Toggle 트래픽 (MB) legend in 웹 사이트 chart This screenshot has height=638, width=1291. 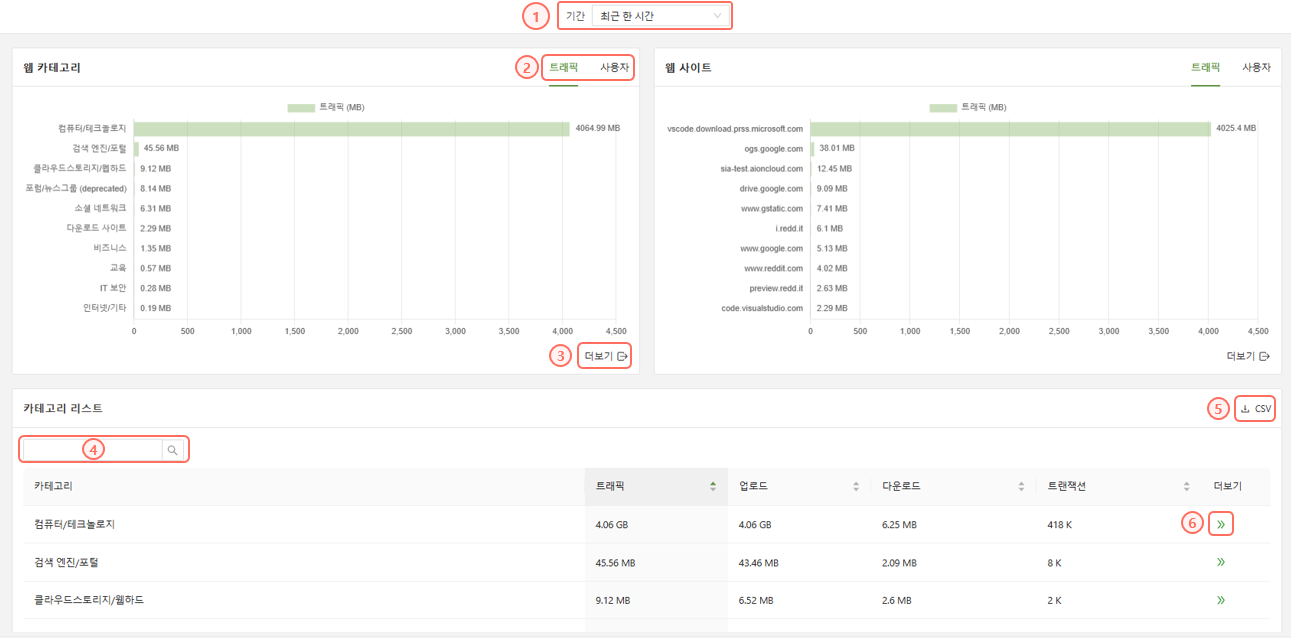[967, 107]
